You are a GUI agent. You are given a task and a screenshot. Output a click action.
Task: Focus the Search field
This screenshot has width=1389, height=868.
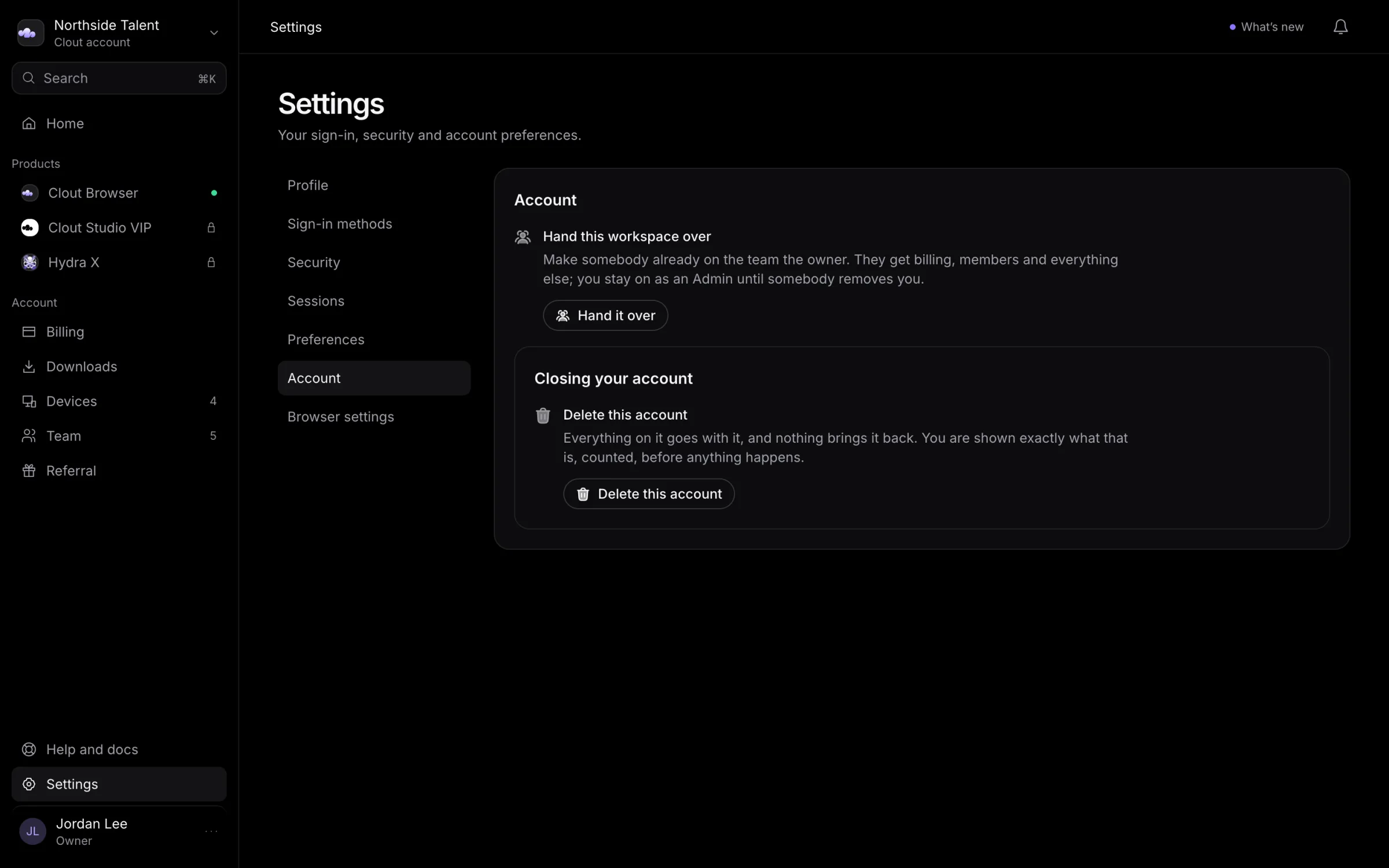pyautogui.click(x=119, y=78)
